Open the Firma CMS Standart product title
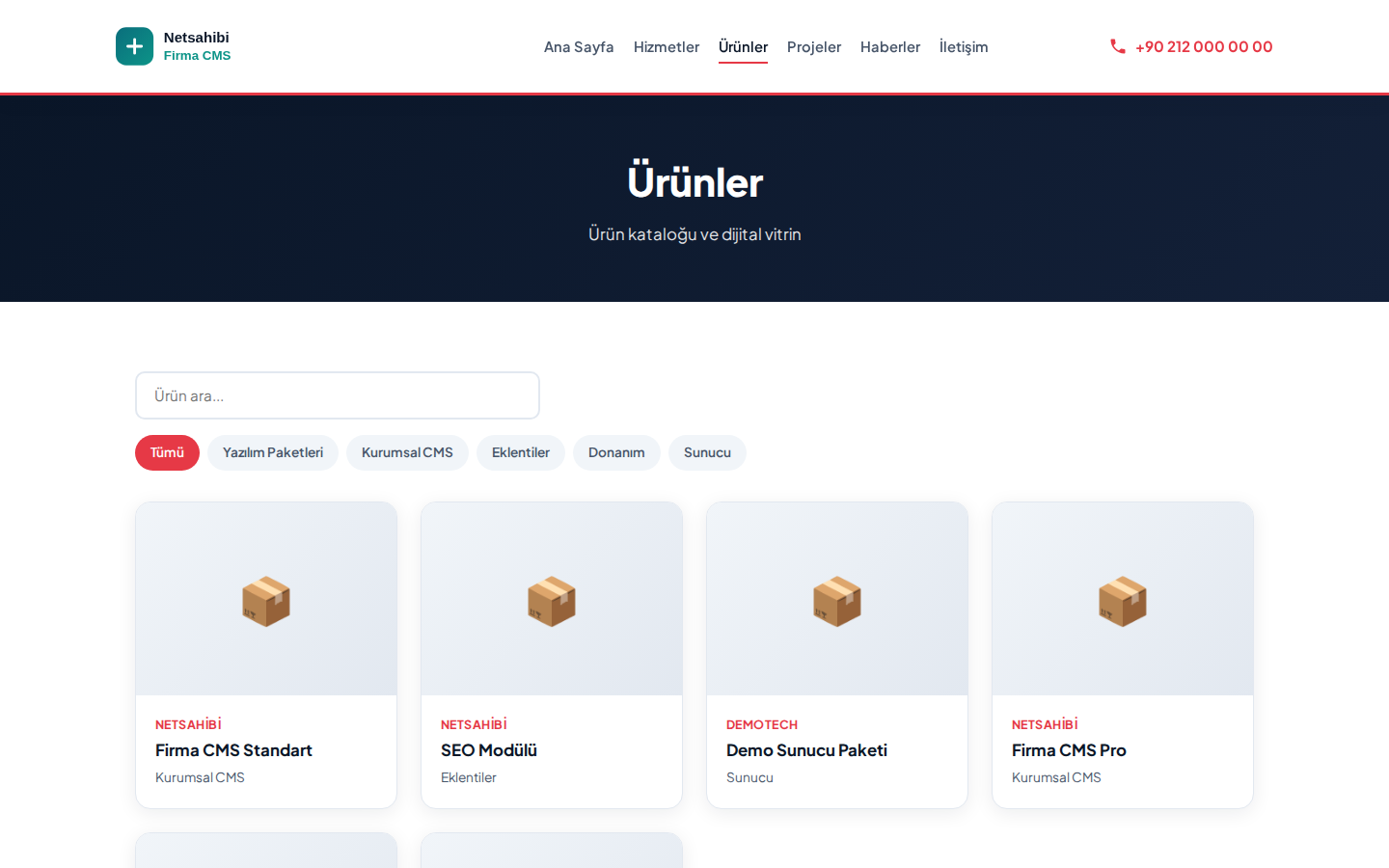Image resolution: width=1389 pixels, height=868 pixels. [233, 750]
